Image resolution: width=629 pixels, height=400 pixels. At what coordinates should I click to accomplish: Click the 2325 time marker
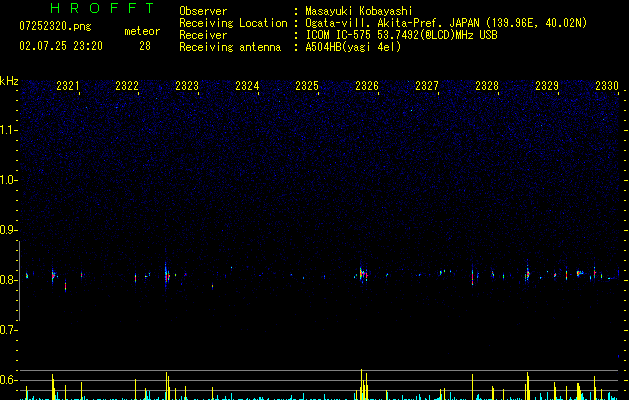tap(307, 86)
